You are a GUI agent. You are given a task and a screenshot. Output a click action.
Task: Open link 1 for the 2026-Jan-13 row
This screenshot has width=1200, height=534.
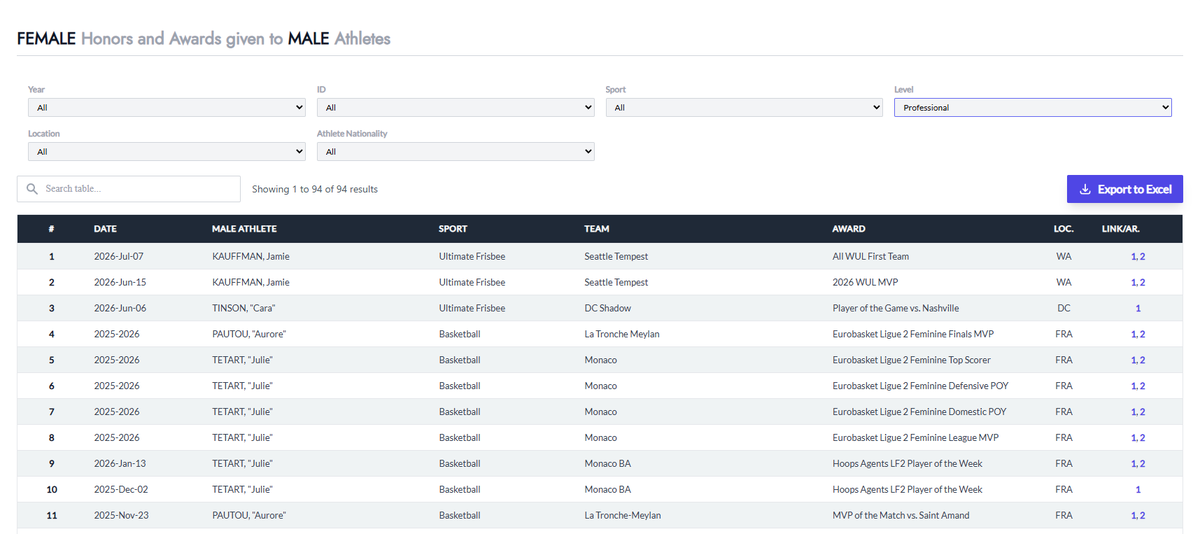point(1133,464)
